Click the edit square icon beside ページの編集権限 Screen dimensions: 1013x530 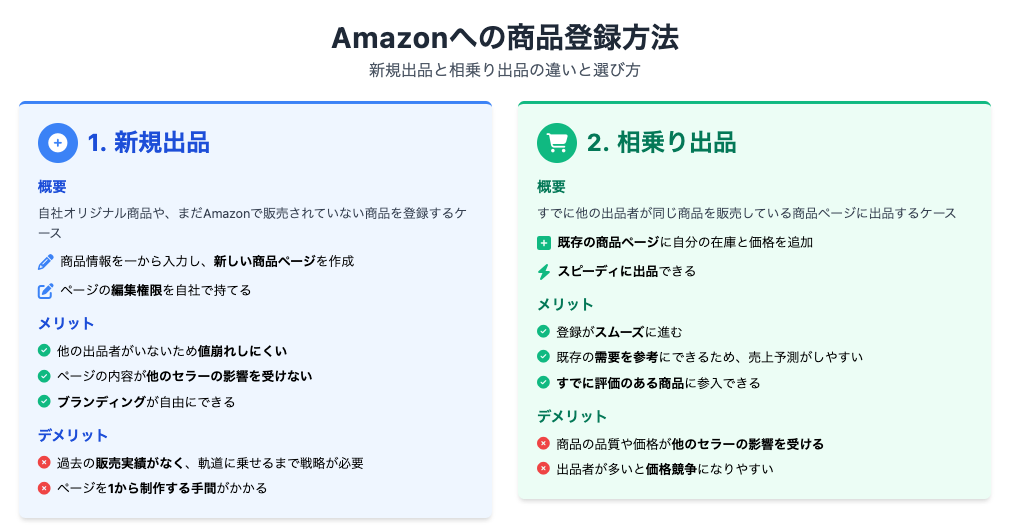(x=45, y=291)
